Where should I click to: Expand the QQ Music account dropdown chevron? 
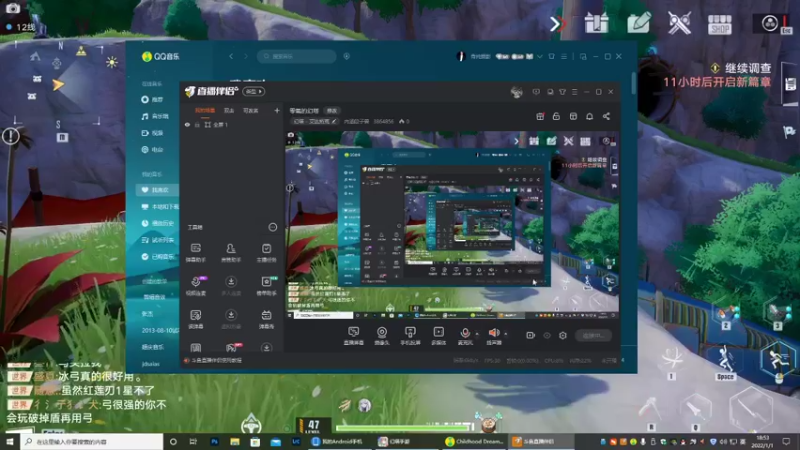[540, 56]
